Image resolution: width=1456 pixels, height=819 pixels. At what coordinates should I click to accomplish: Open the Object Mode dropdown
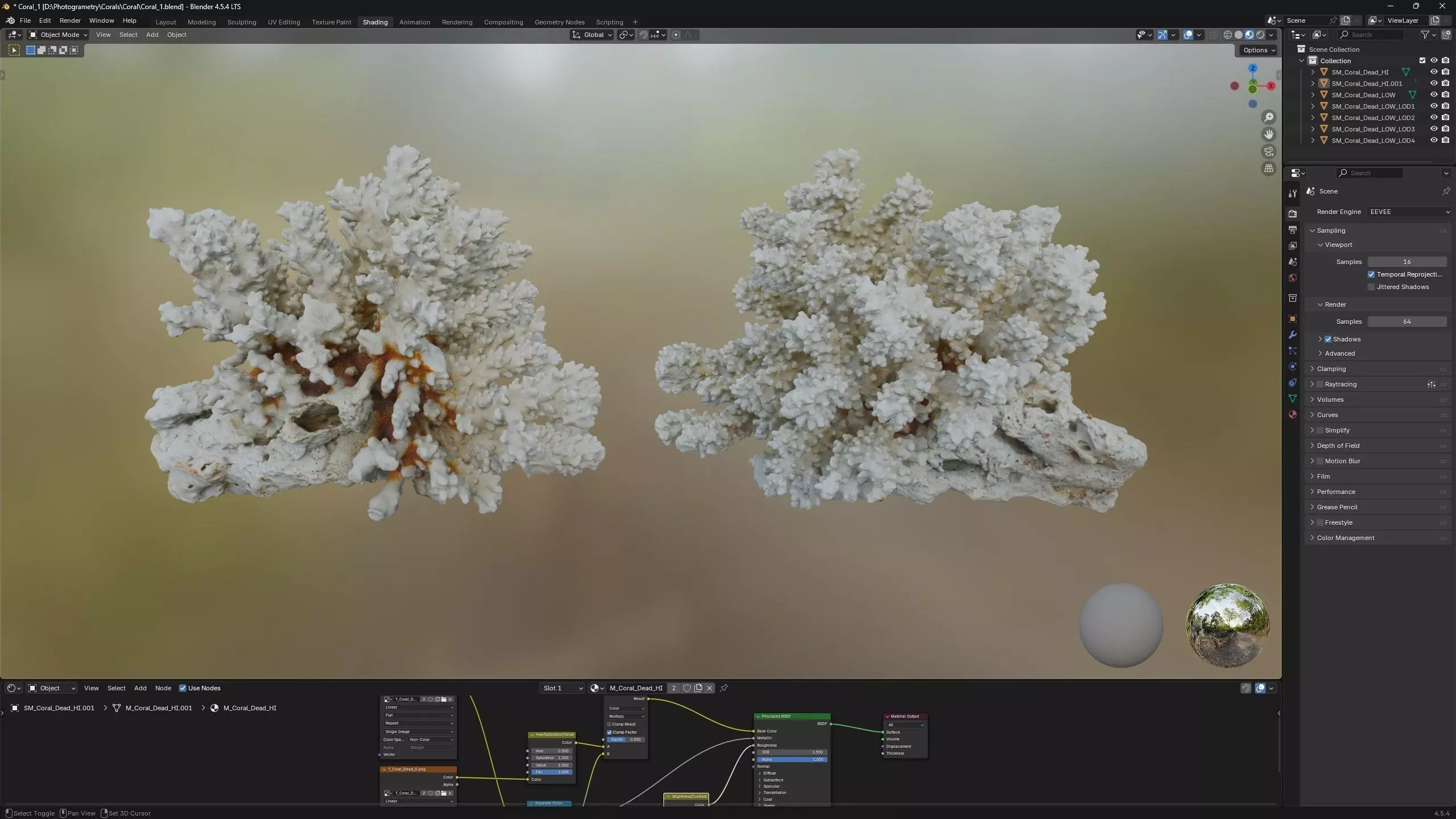click(58, 35)
